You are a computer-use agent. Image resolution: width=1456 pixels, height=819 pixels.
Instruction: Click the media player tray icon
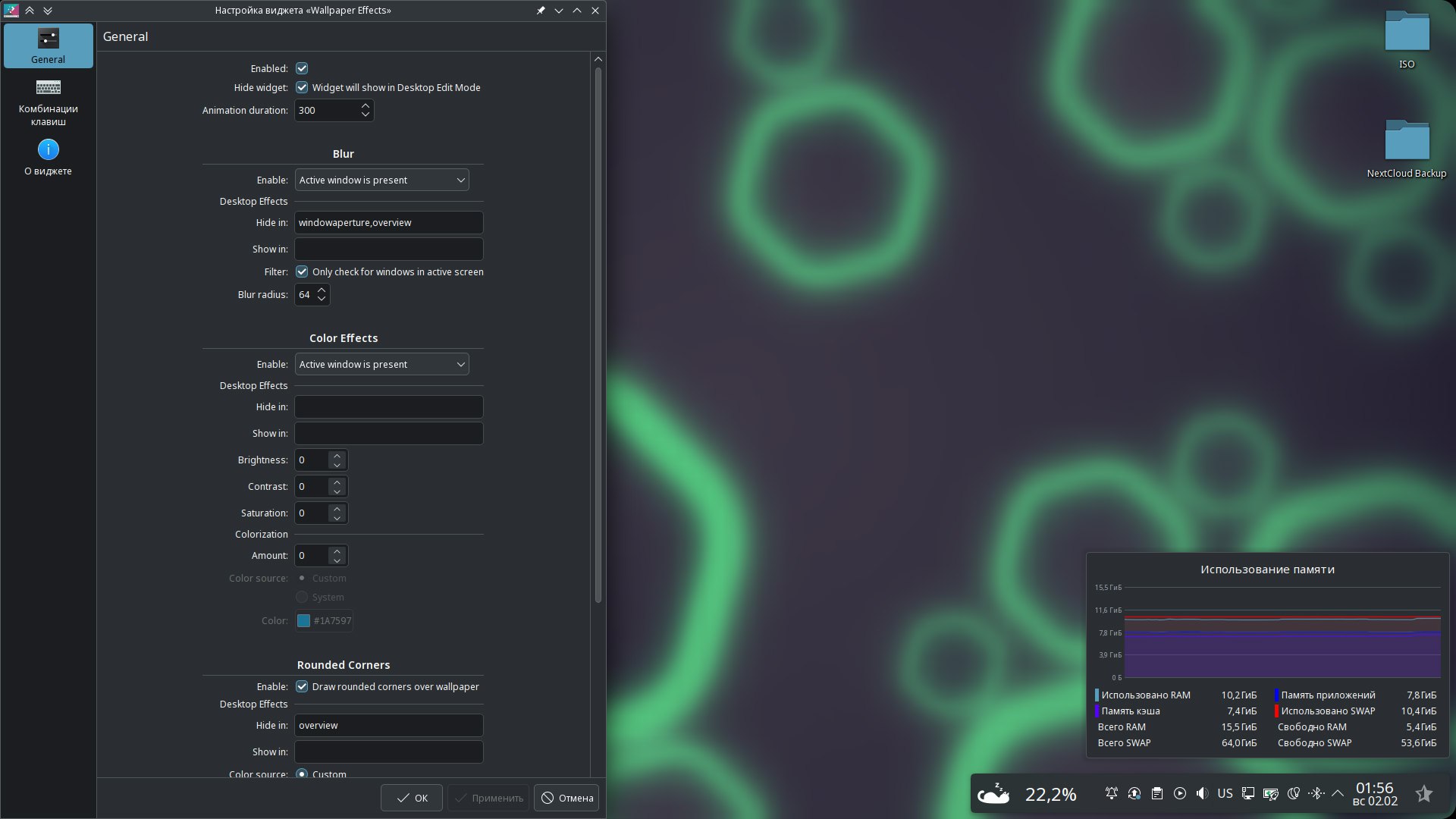point(1179,793)
